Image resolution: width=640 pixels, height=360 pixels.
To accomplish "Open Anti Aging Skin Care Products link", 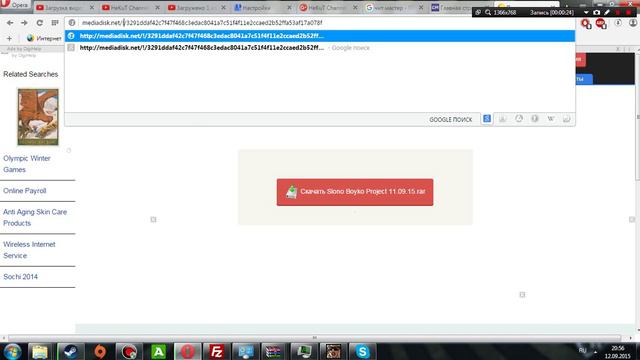I will point(35,218).
